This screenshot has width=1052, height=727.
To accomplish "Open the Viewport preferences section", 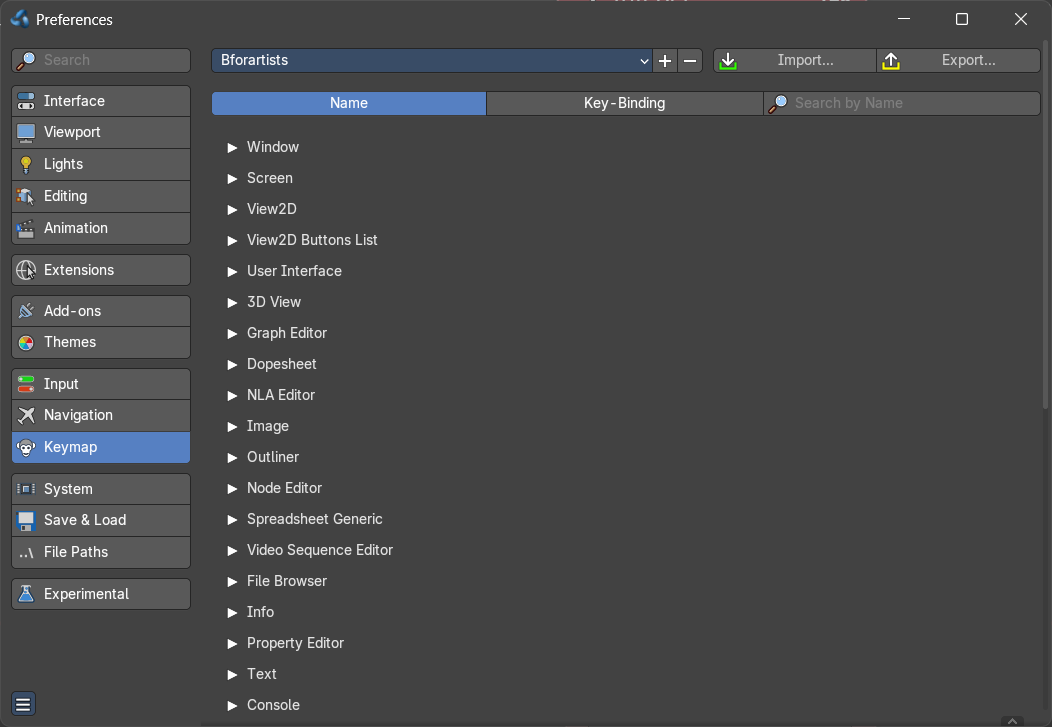I will [x=101, y=132].
